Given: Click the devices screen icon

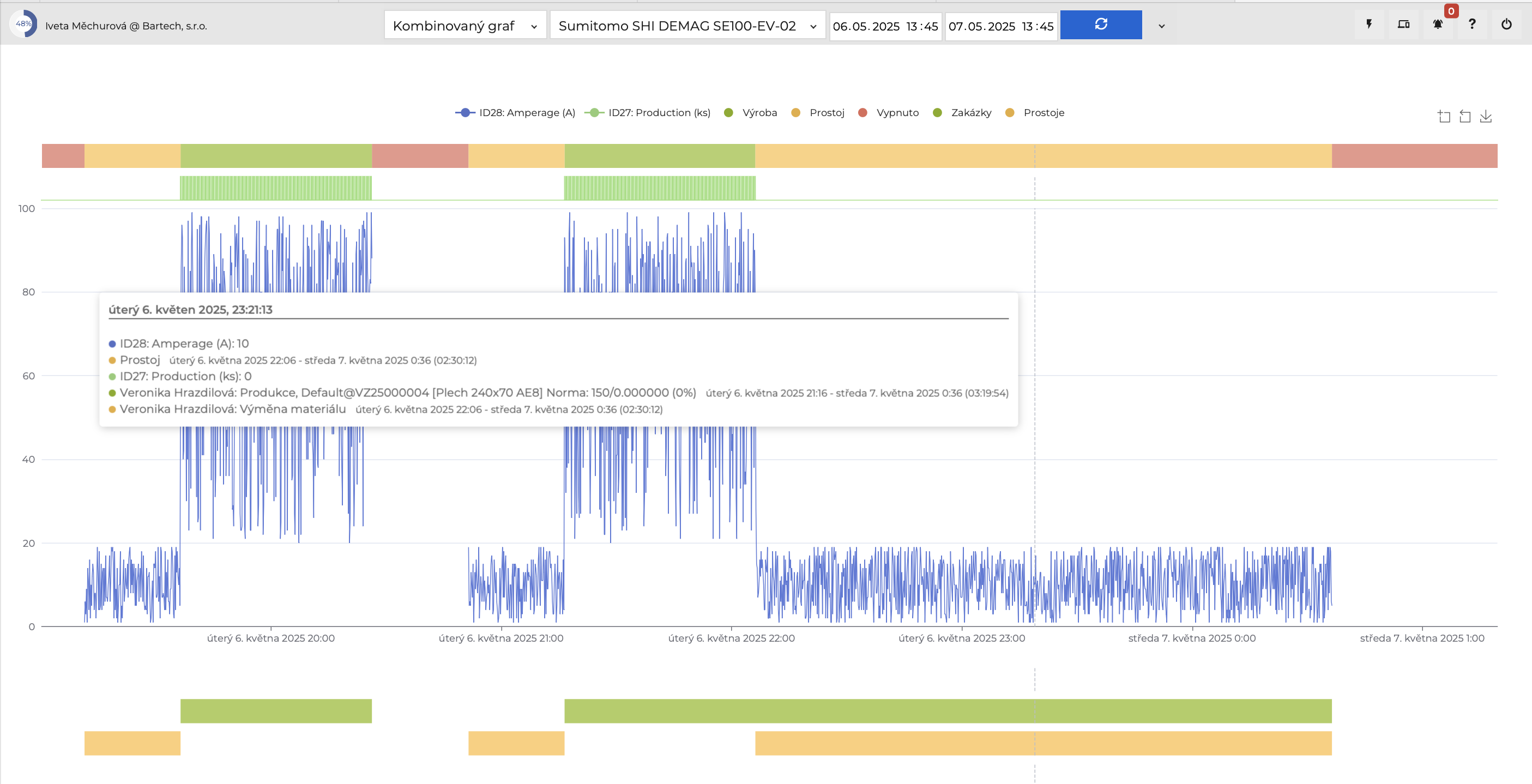Looking at the screenshot, I should [1403, 25].
